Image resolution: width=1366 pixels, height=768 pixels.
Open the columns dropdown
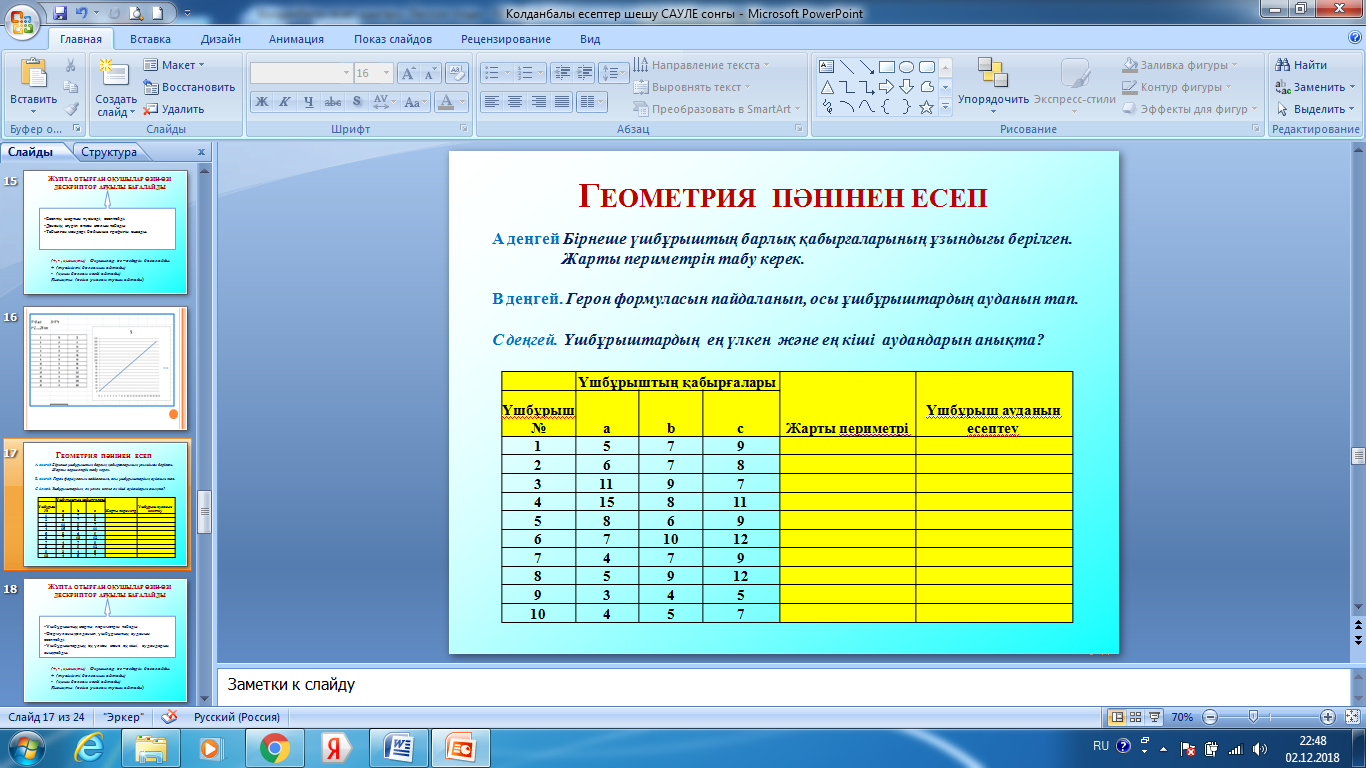point(594,101)
